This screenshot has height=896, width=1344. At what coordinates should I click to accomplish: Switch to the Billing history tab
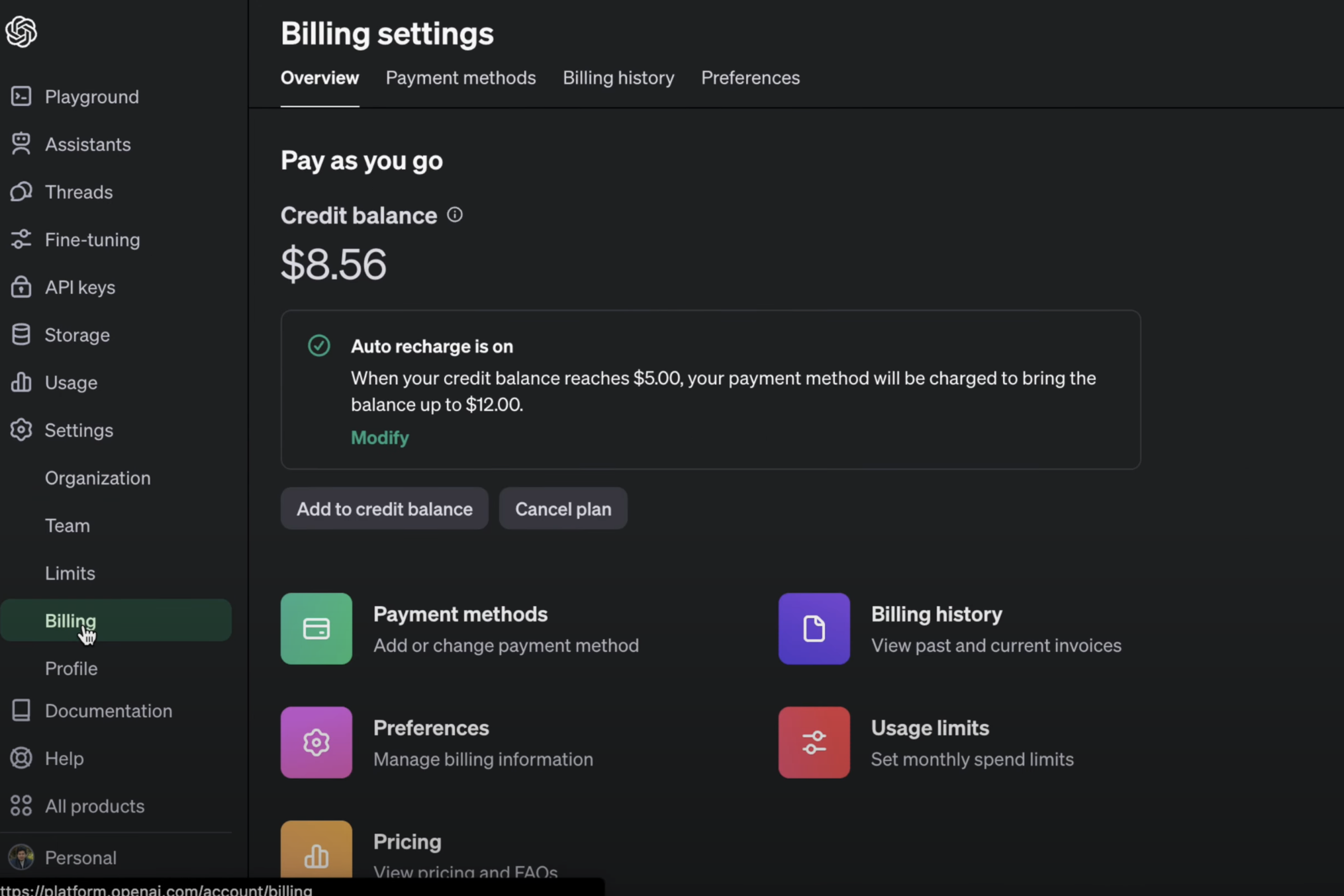(x=618, y=78)
